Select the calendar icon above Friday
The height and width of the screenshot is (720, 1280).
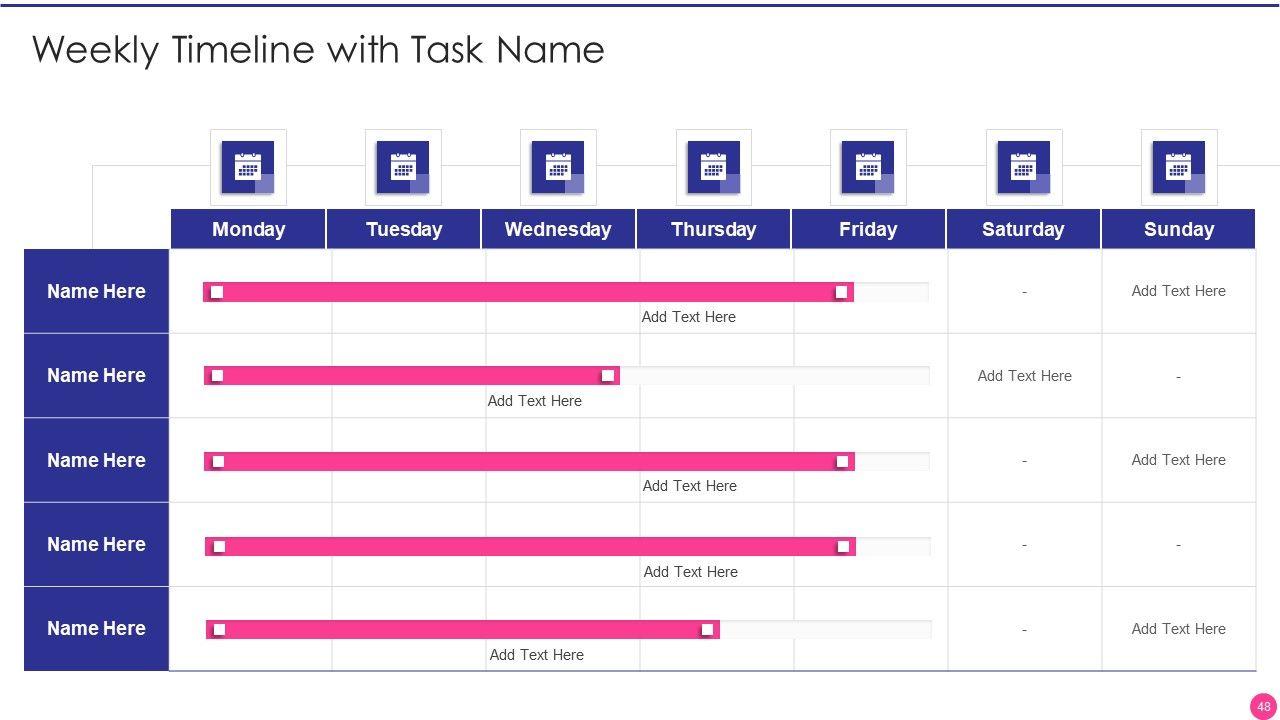868,167
